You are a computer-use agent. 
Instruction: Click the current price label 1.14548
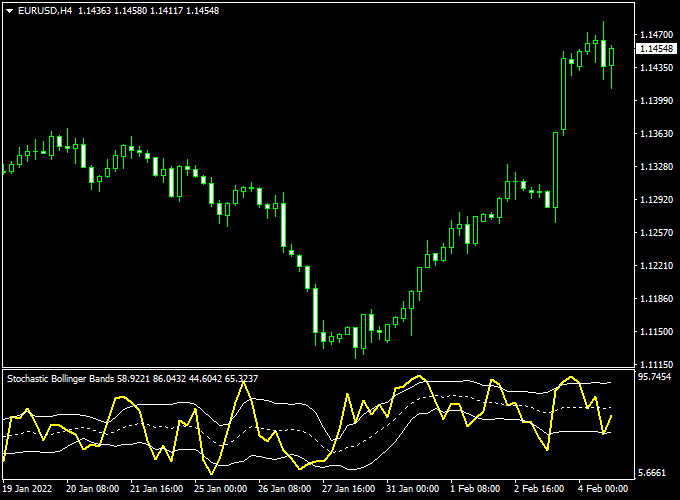tap(656, 49)
